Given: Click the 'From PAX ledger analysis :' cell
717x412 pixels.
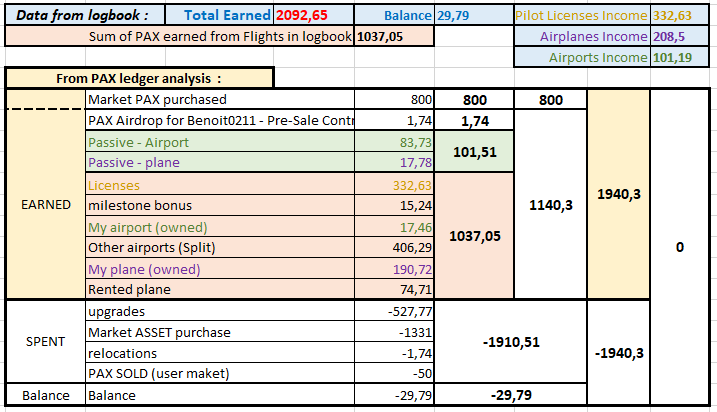Looking at the screenshot, I should click(x=139, y=78).
